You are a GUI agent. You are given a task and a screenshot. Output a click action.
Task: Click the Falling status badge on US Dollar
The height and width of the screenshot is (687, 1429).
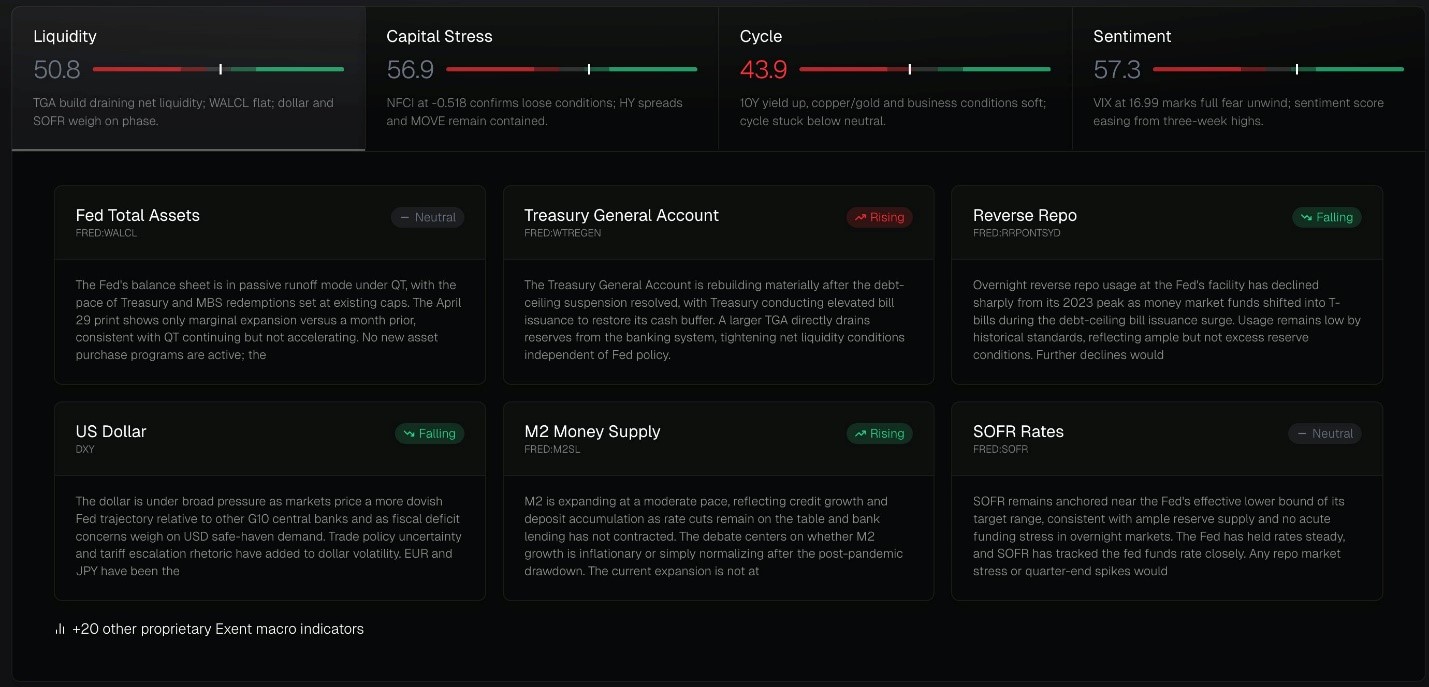(x=429, y=433)
